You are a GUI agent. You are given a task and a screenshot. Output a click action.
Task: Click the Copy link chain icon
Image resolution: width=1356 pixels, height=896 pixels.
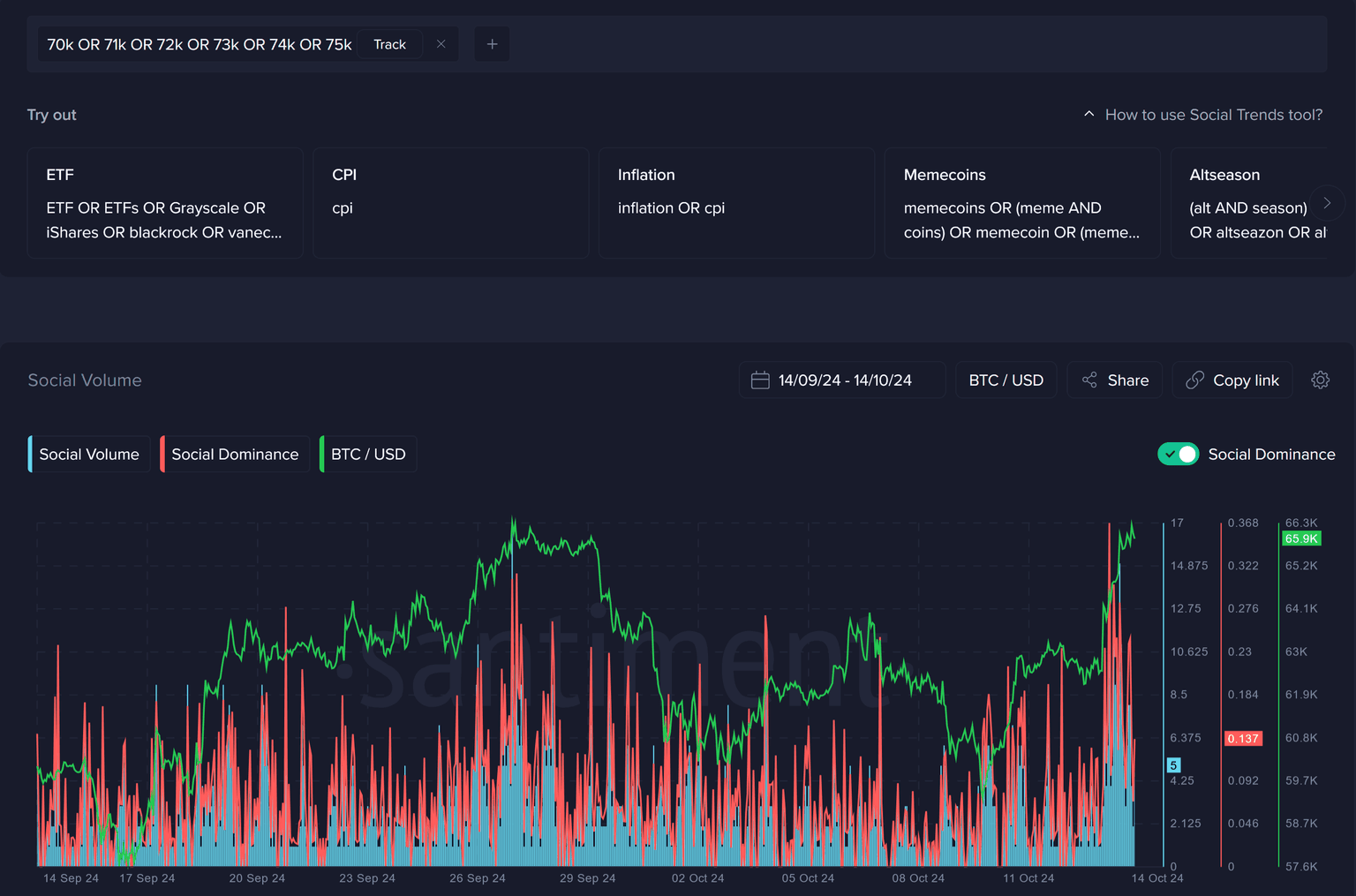pos(1194,380)
